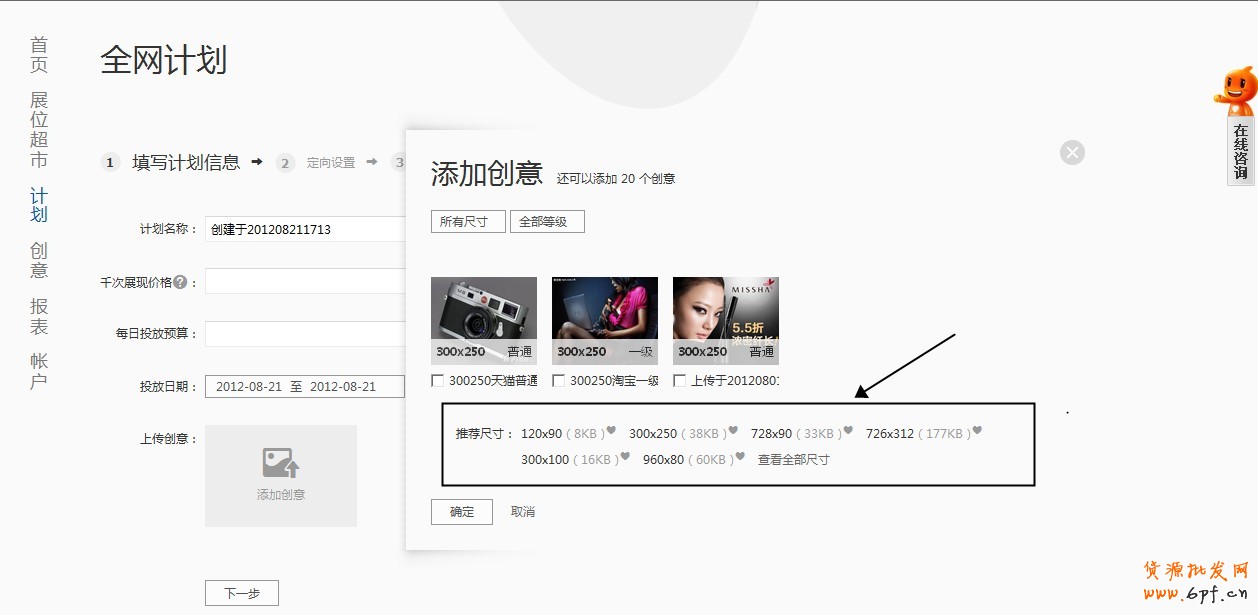Viewport: 1258px width, 615px height.
Task: Check the 300250淘宝一级 creative checkbox
Action: pyautogui.click(x=559, y=381)
